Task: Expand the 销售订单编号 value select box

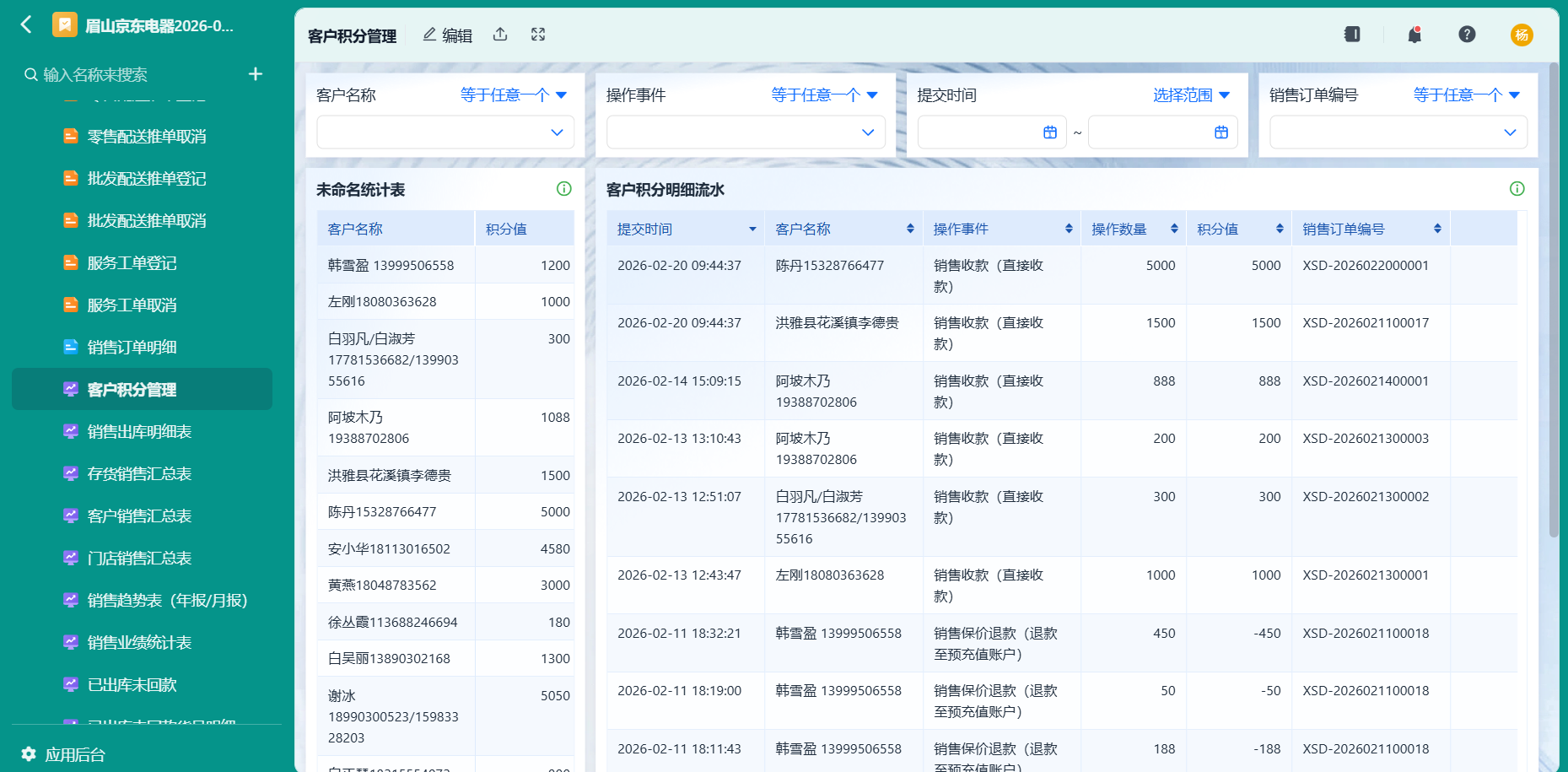Action: click(x=1398, y=132)
